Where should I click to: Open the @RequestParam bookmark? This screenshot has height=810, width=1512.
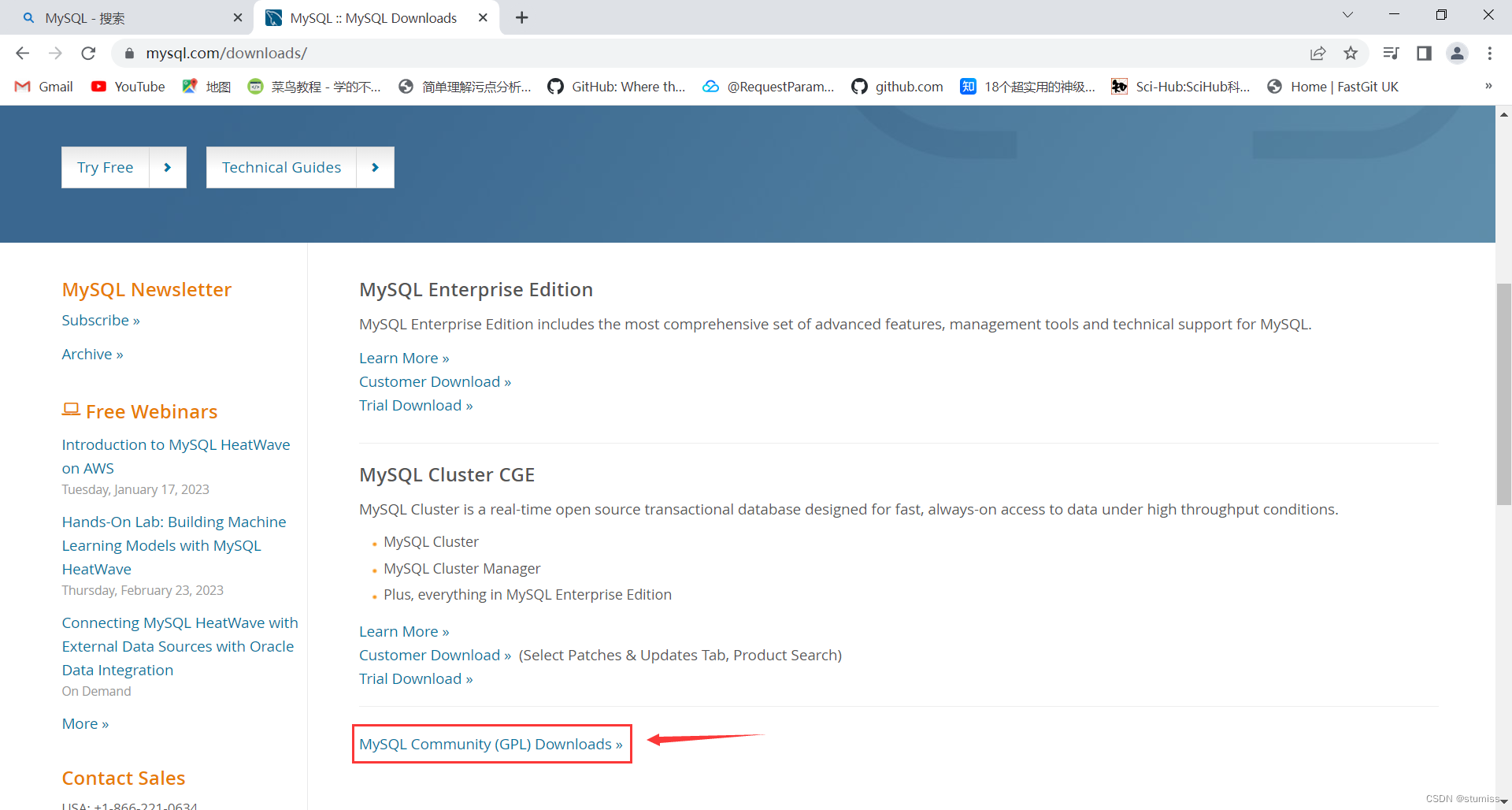769,87
